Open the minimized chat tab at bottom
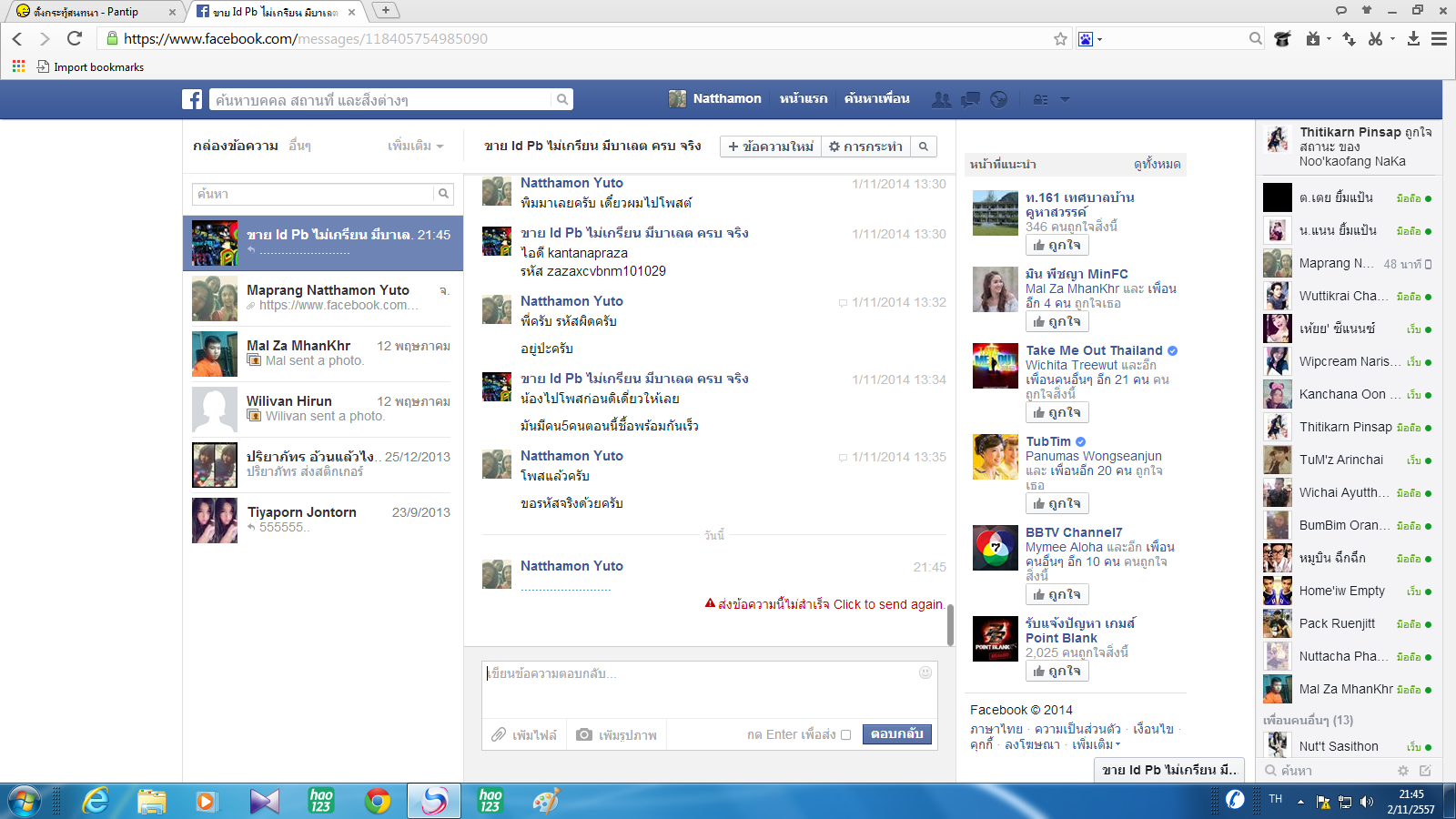The image size is (1456, 819). pos(1169,770)
